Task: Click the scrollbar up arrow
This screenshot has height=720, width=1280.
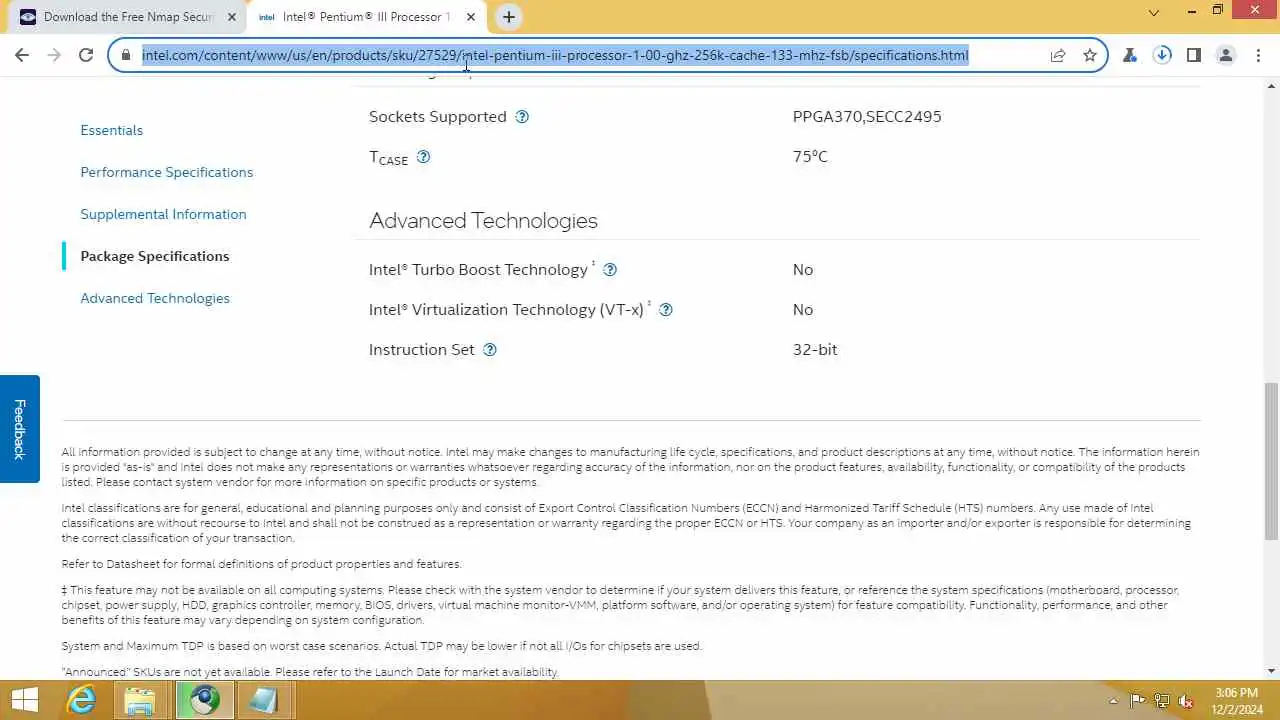Action: pos(1271,87)
